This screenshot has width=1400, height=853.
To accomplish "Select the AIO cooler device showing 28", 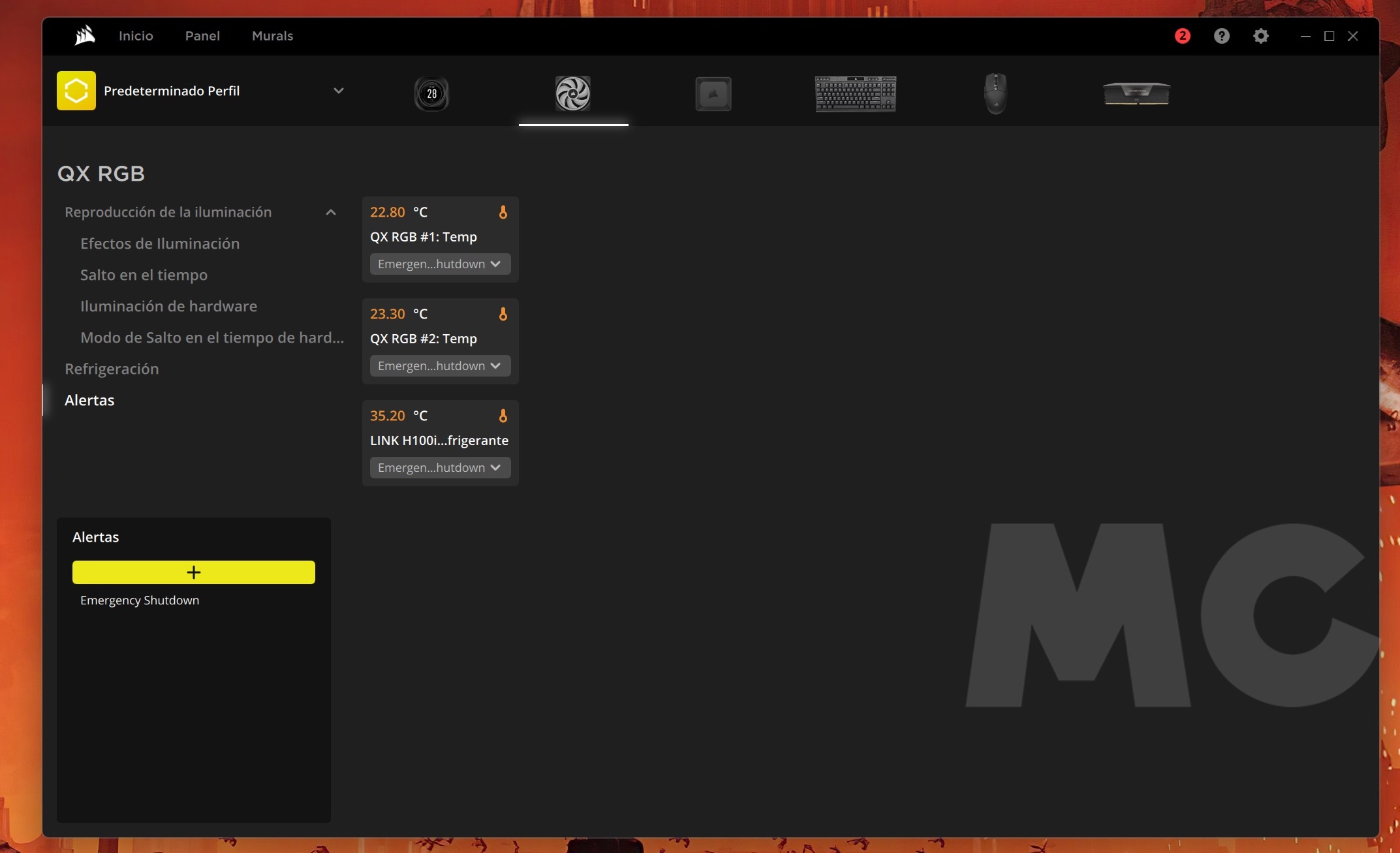I will (x=431, y=93).
